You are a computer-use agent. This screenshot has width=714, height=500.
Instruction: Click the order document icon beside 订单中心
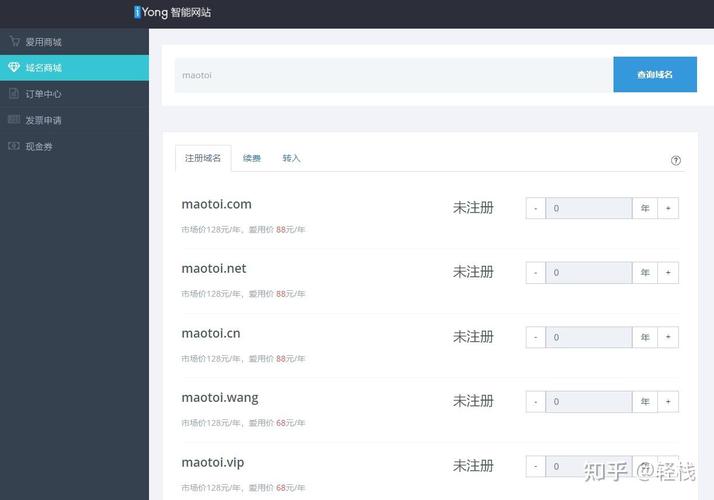[x=14, y=94]
